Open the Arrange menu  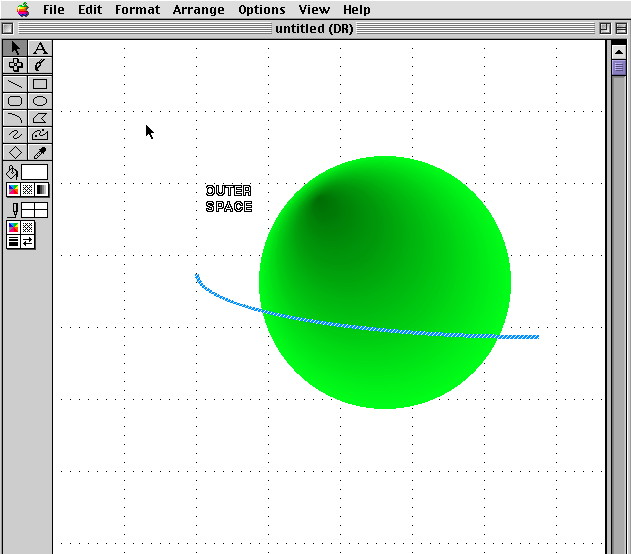click(x=198, y=9)
